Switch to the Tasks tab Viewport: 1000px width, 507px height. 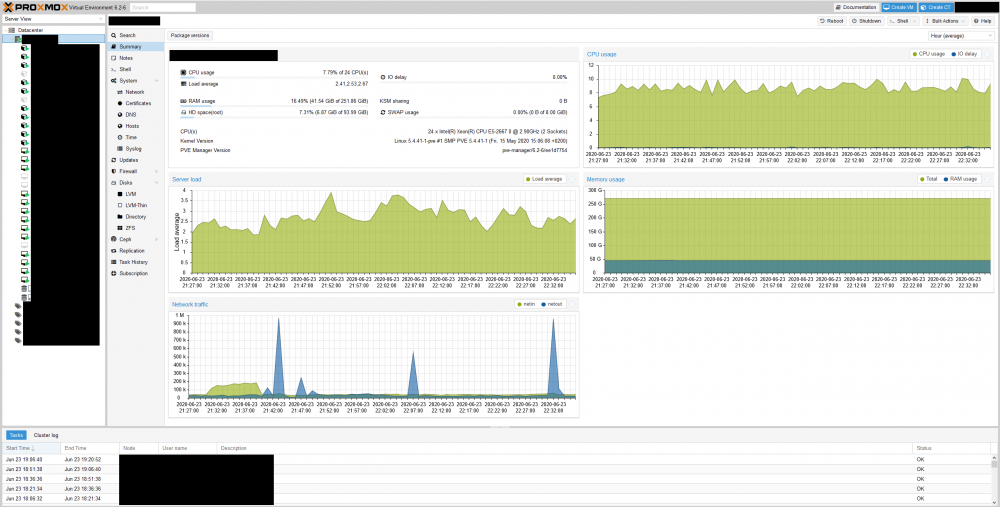(16, 435)
